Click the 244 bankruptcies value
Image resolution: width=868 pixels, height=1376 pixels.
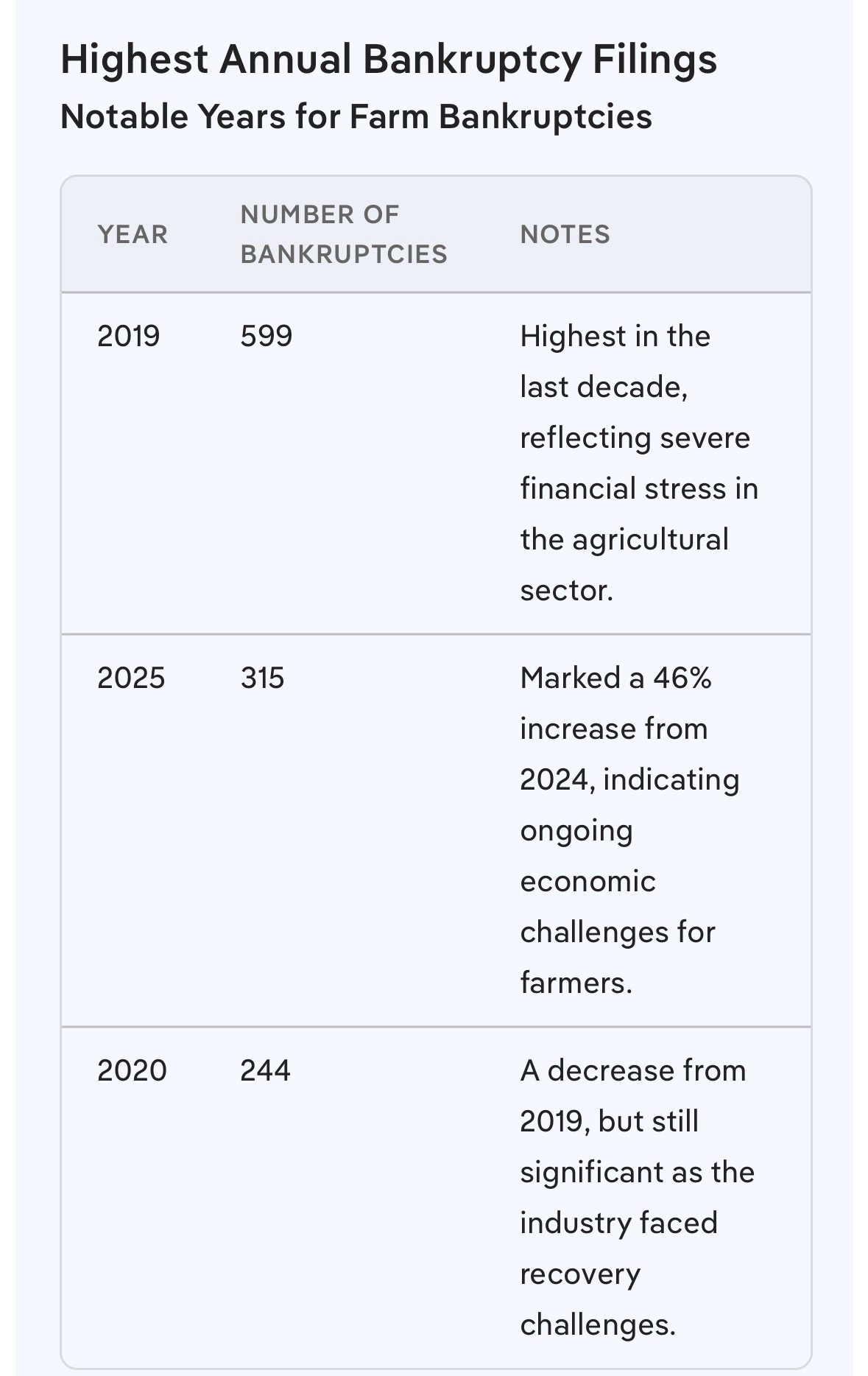coord(265,1070)
